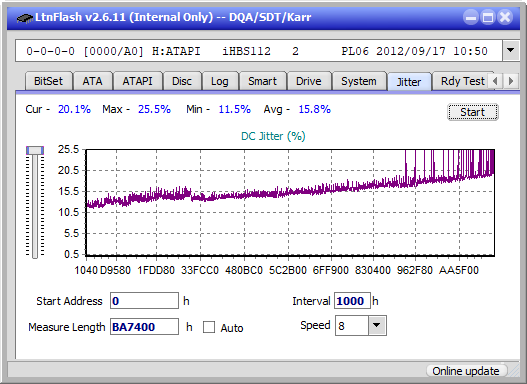527x384 pixels.
Task: Switch to the Drive tab
Action: [x=309, y=81]
